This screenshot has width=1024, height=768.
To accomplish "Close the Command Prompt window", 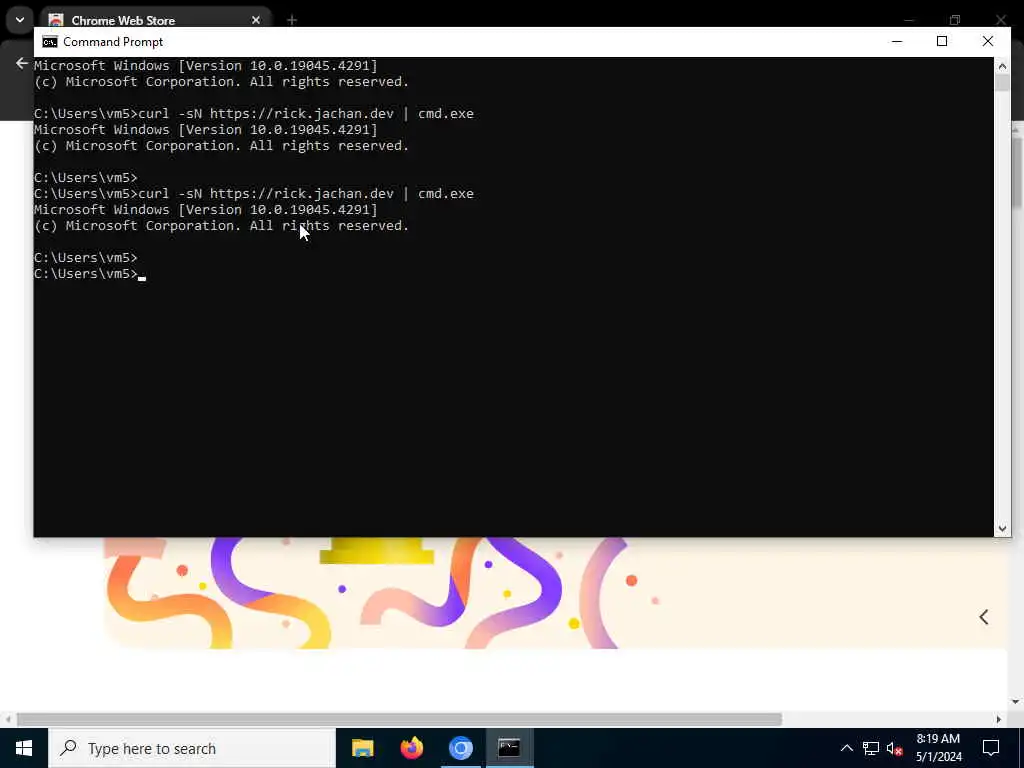I will coord(987,41).
